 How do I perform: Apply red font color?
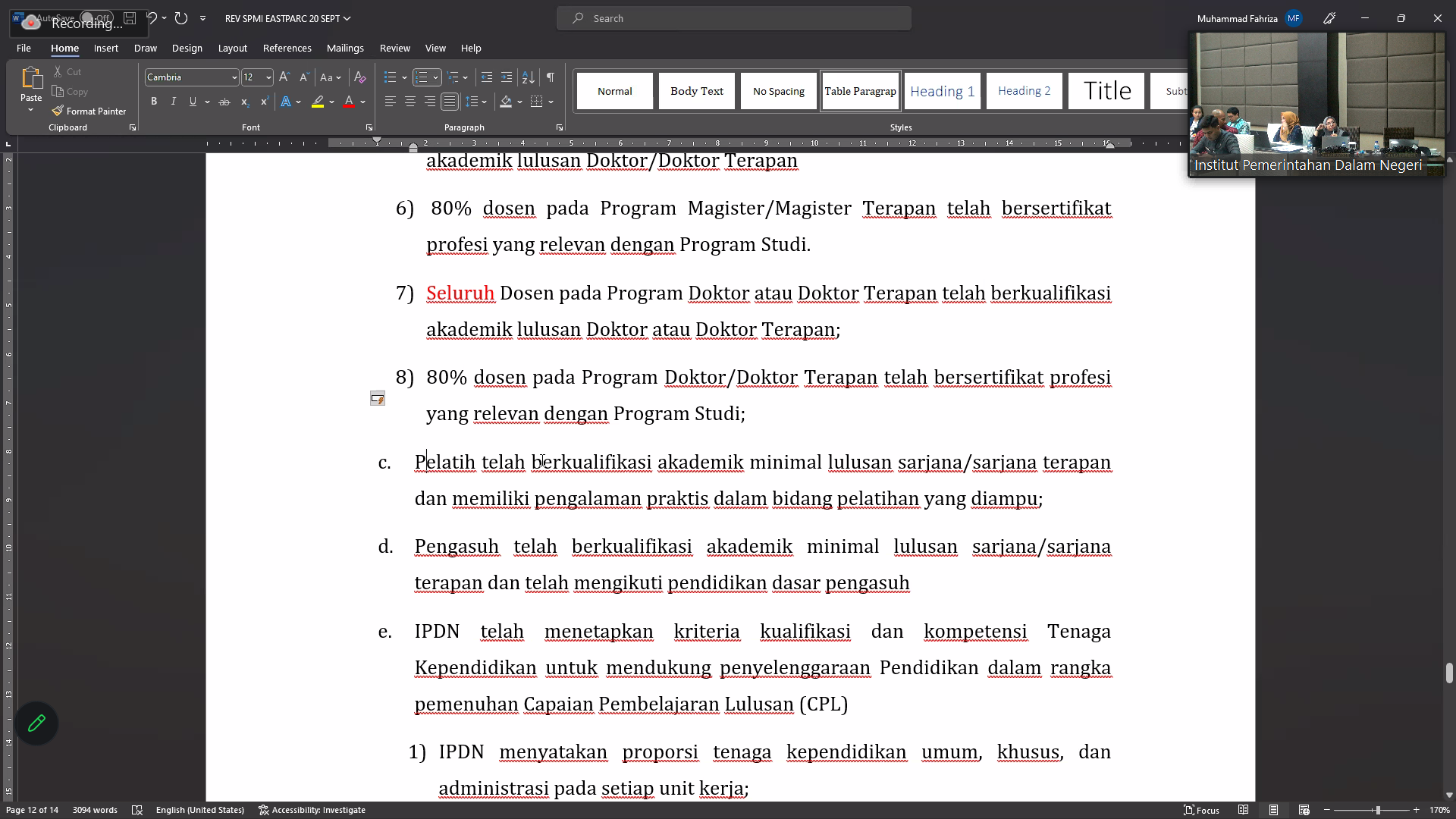[x=349, y=102]
